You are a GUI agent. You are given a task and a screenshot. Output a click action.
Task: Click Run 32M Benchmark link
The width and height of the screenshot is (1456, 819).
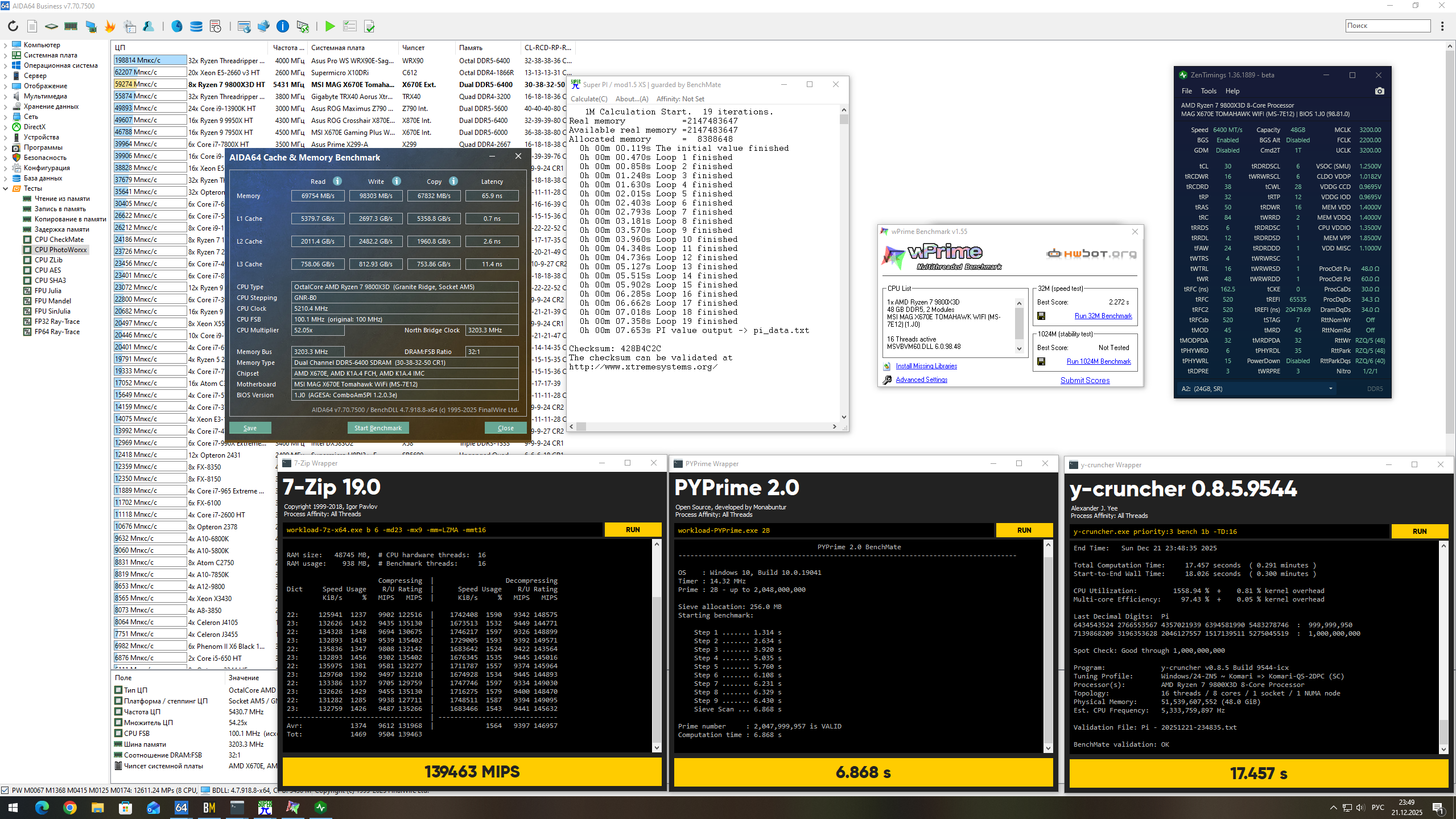click(x=1103, y=316)
